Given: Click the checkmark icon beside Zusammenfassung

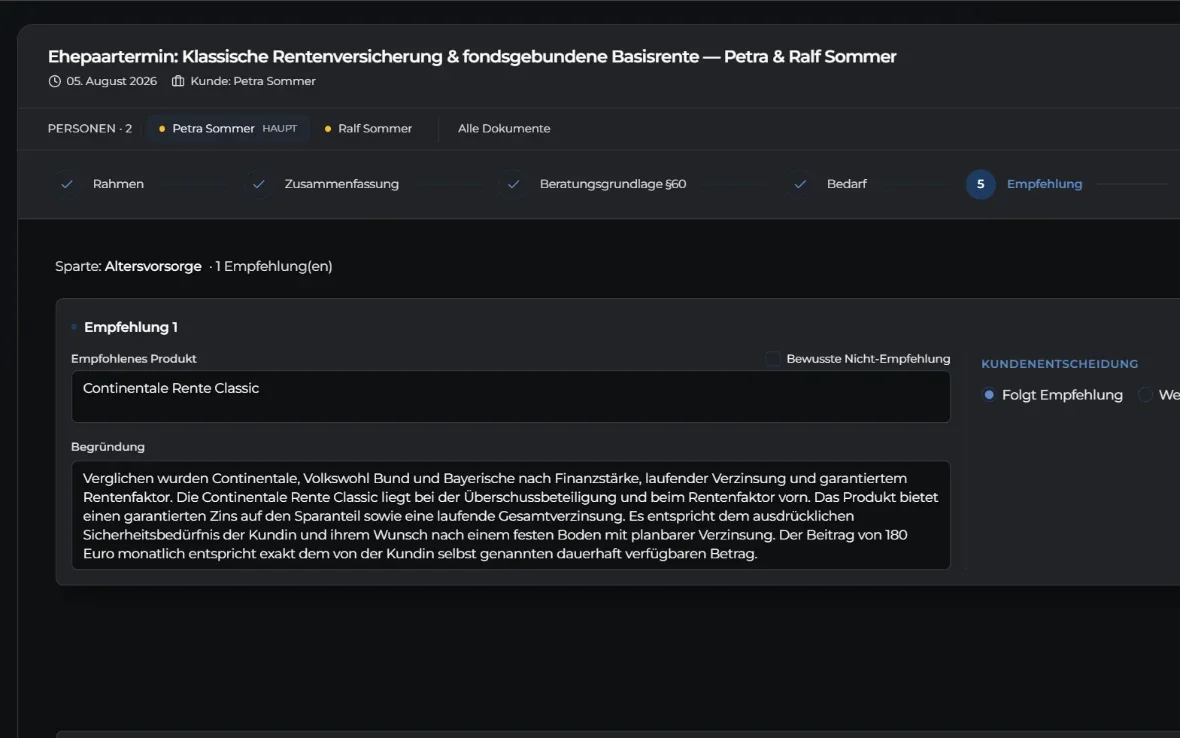Looking at the screenshot, I should [259, 184].
